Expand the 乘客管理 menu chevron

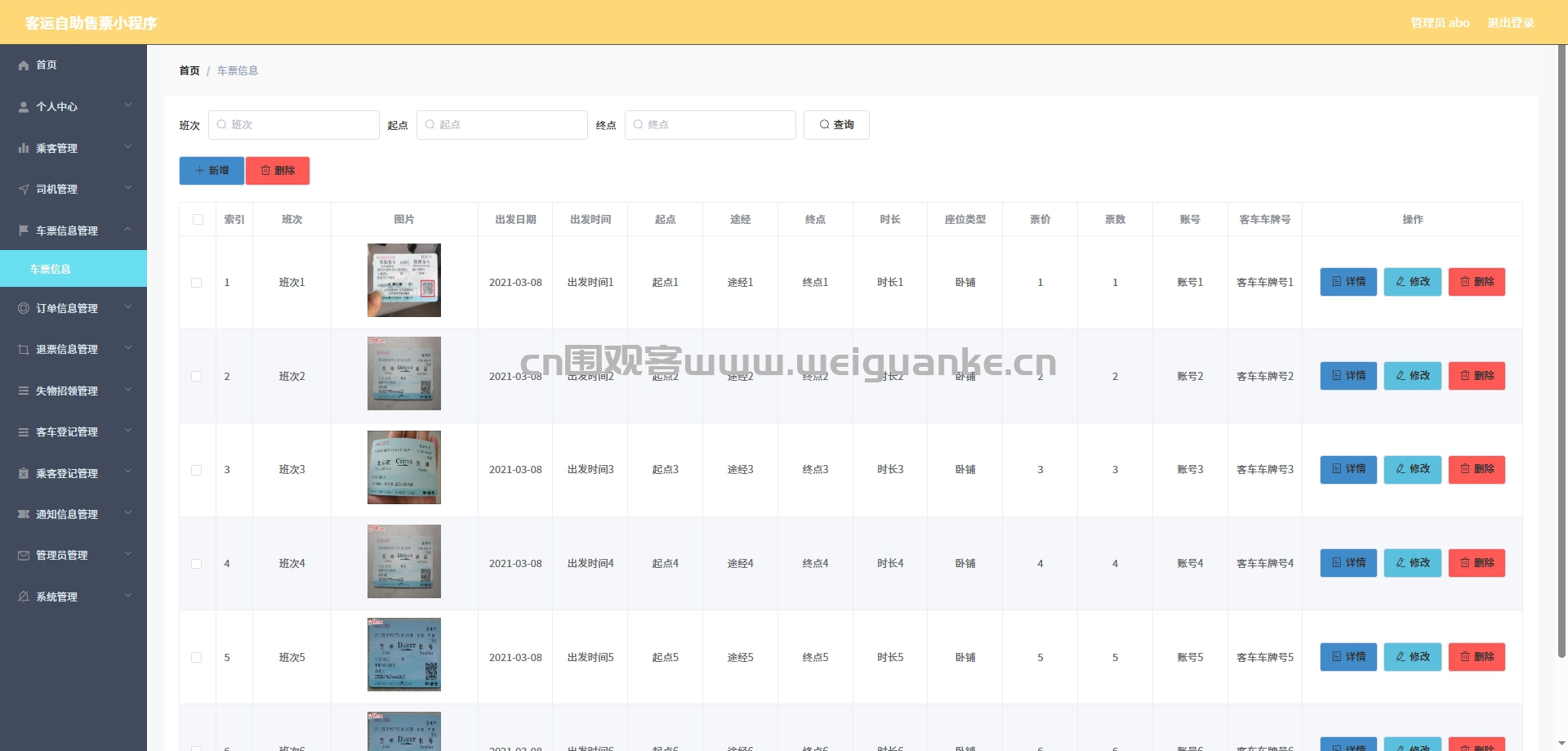(x=128, y=147)
